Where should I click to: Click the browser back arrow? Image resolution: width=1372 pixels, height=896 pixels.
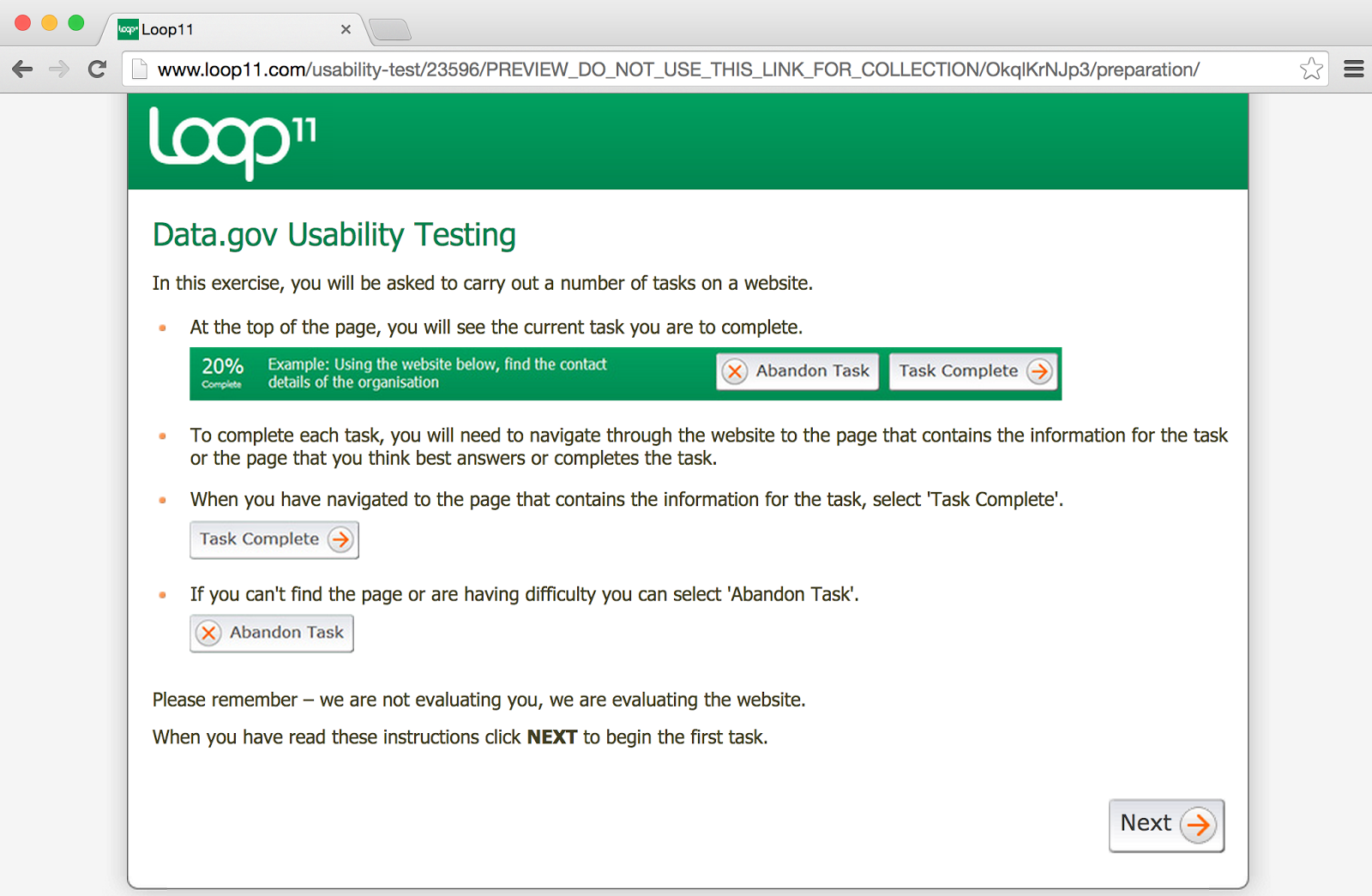point(23,69)
